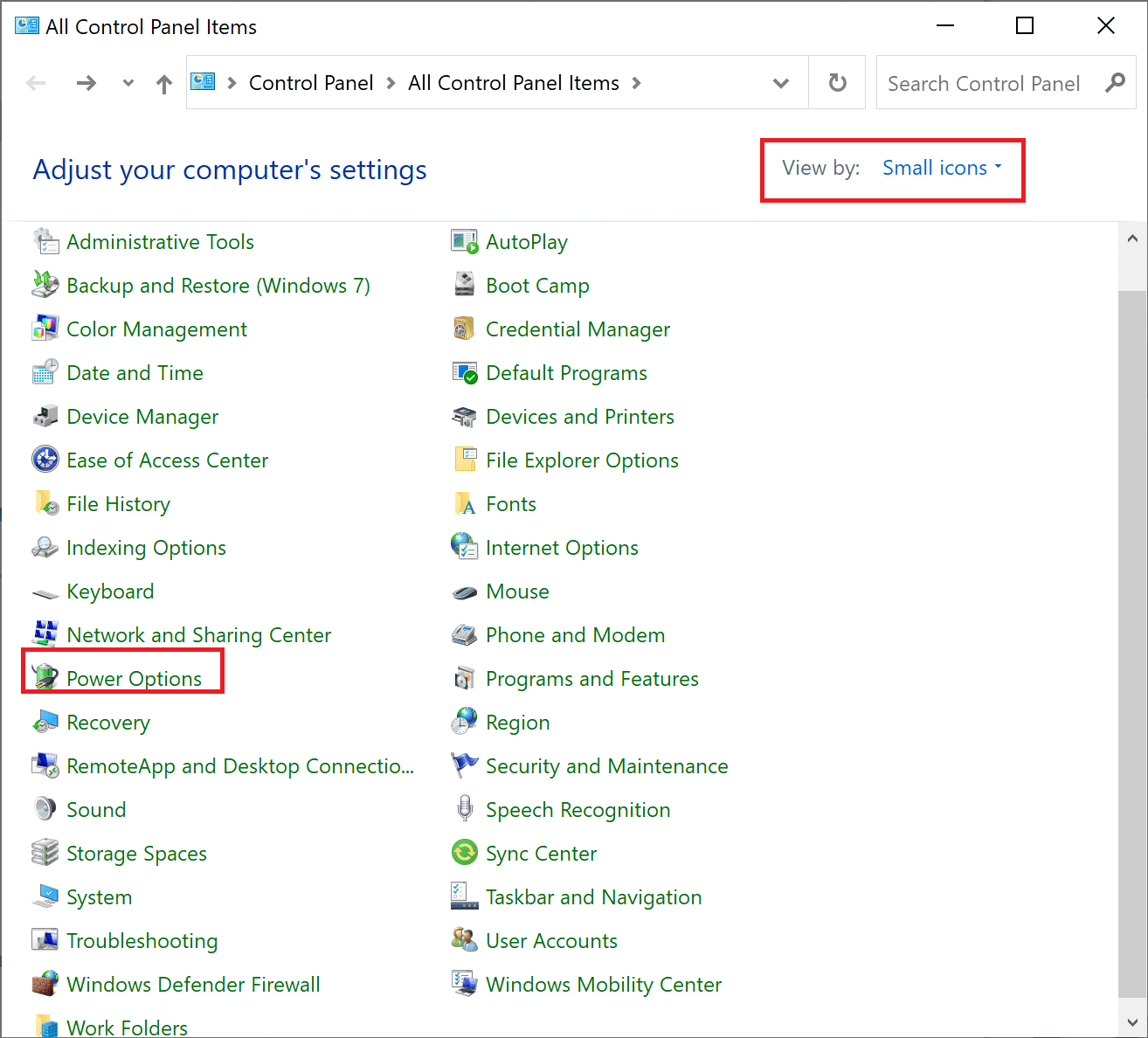
Task: Open Windows Mobility Center link
Action: coord(604,985)
